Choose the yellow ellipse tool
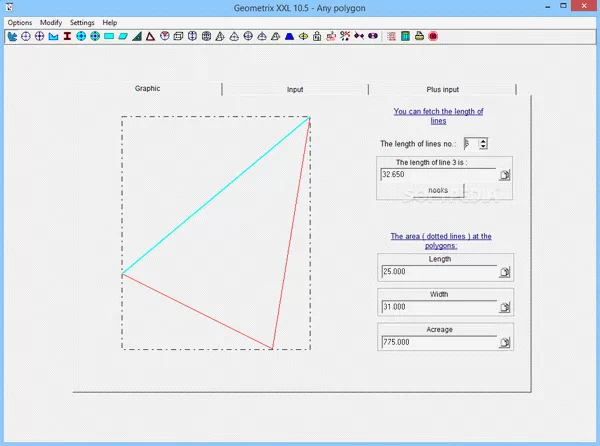 303,36
